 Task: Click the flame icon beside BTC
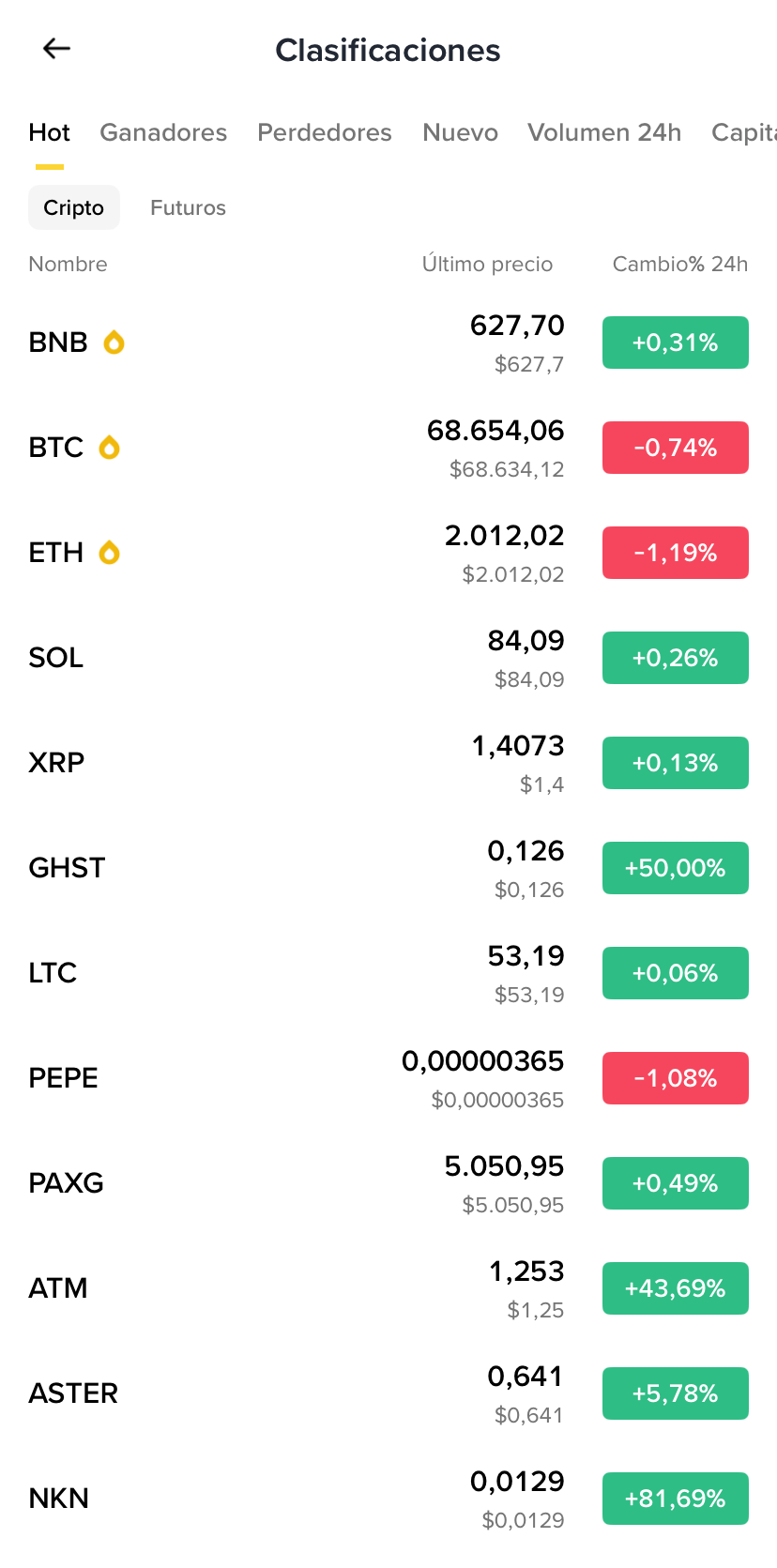[110, 448]
